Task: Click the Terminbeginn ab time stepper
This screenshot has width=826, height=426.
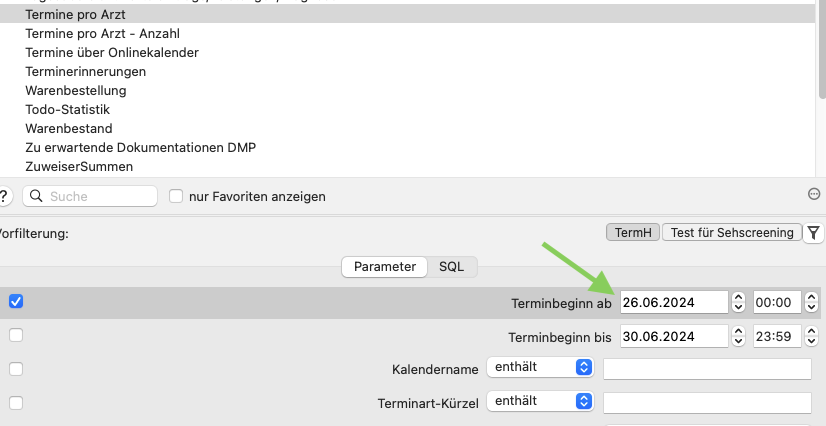Action: coord(812,302)
